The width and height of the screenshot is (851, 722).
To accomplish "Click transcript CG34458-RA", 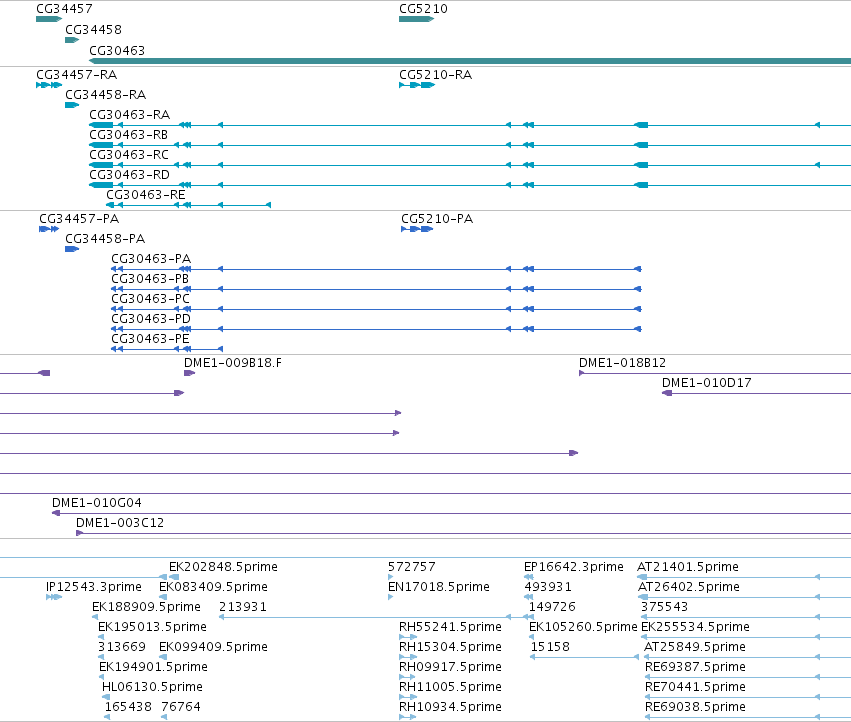I will 72,105.
